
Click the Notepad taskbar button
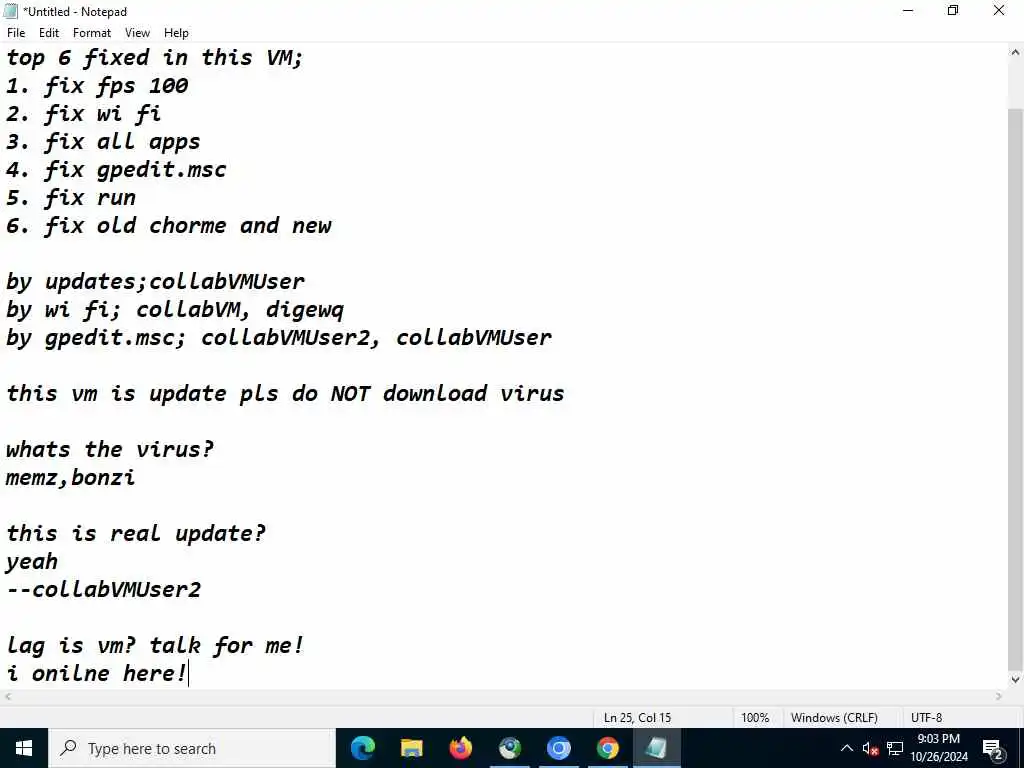point(656,748)
